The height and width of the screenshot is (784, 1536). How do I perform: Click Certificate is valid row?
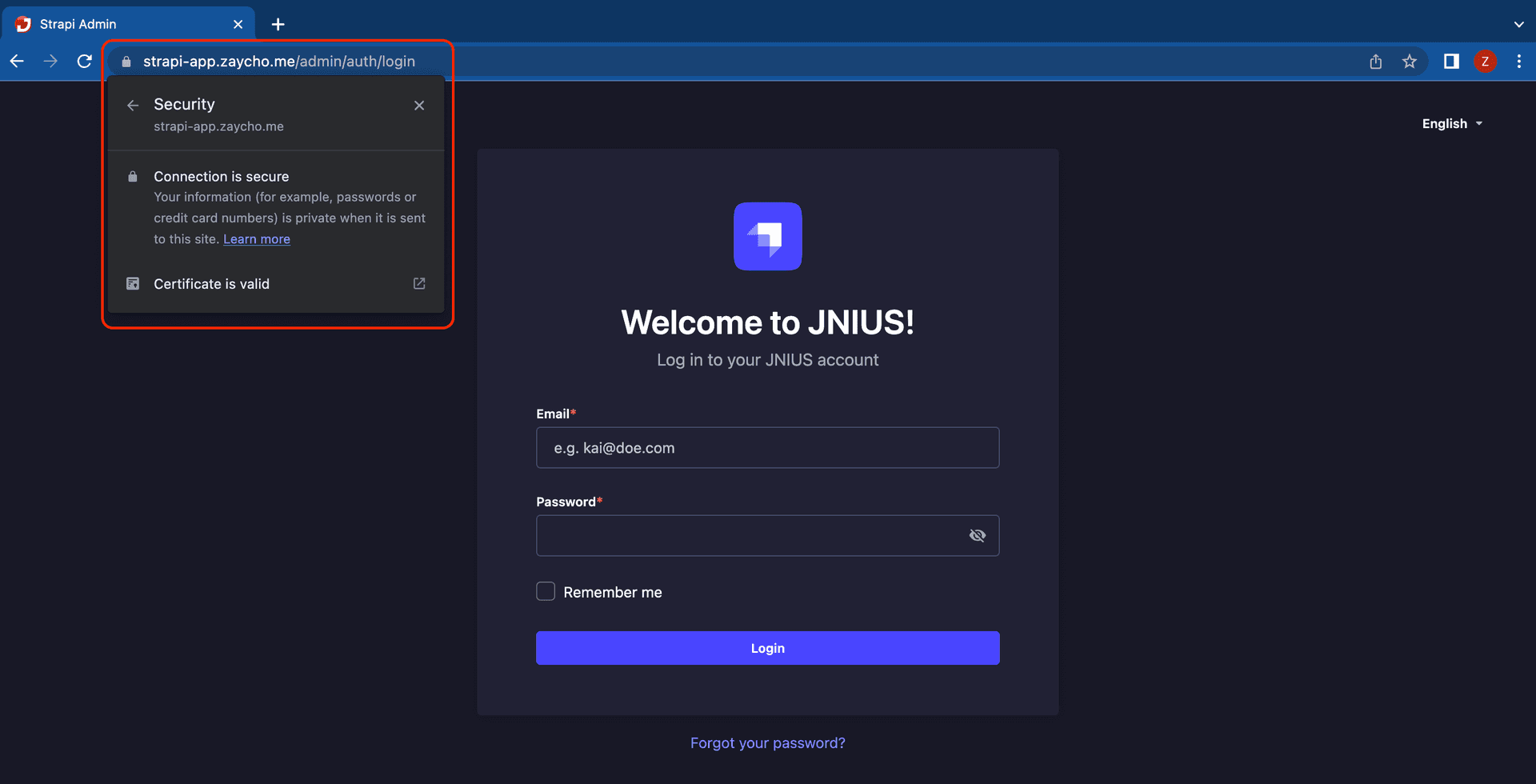(276, 284)
